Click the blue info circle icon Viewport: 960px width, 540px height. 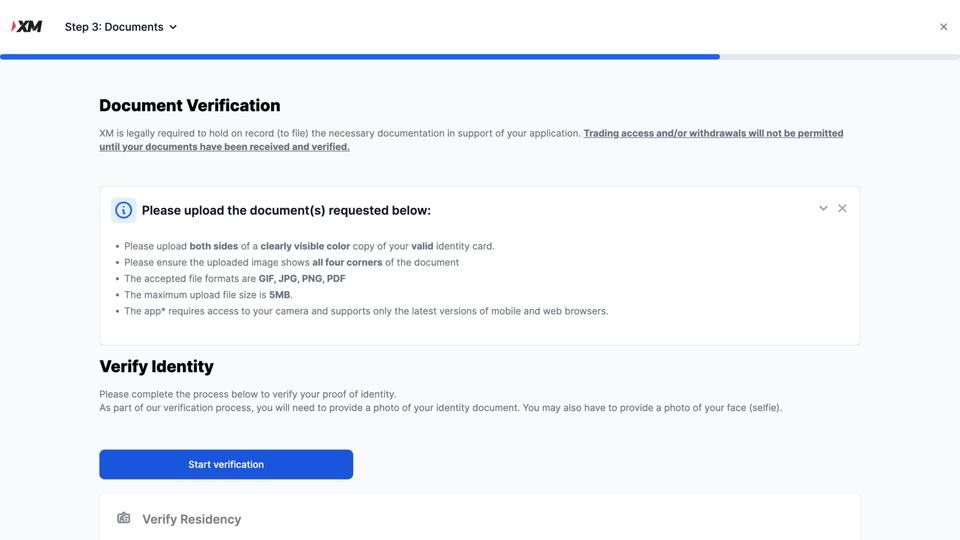(x=124, y=210)
